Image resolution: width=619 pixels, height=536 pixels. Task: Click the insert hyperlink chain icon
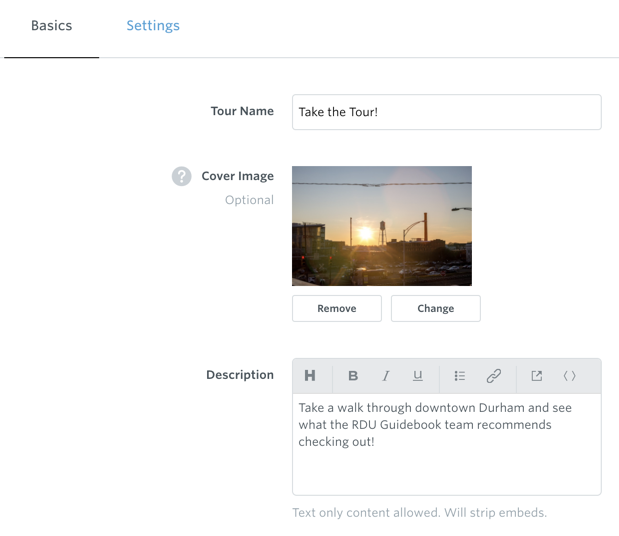493,376
